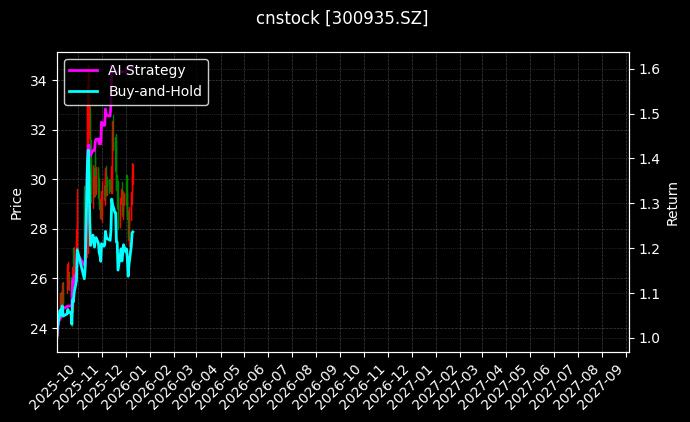This screenshot has width=690, height=422.
Task: Click the 24 price tick label
Action: click(x=41, y=329)
